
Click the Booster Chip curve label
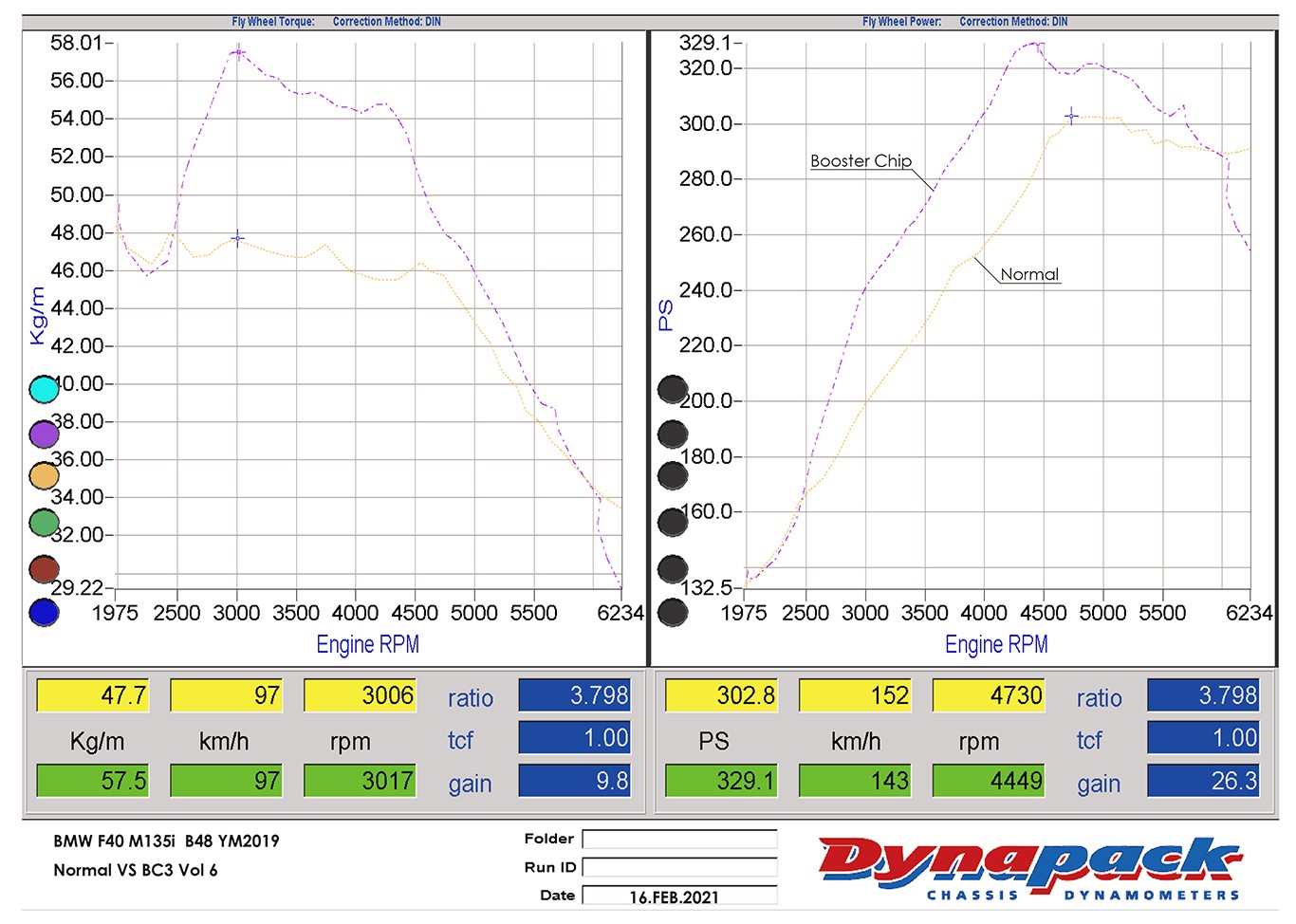tap(861, 161)
